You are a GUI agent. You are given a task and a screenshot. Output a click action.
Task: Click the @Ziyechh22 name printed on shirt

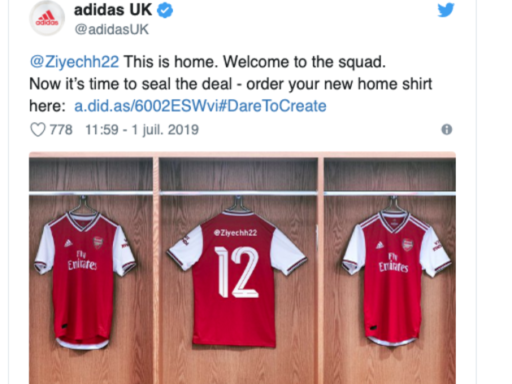point(235,233)
